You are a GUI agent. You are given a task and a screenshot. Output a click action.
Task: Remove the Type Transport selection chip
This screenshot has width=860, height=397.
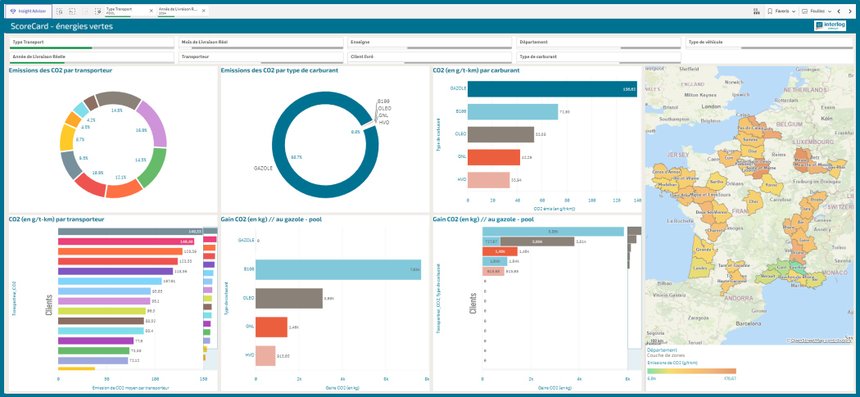(x=150, y=10)
